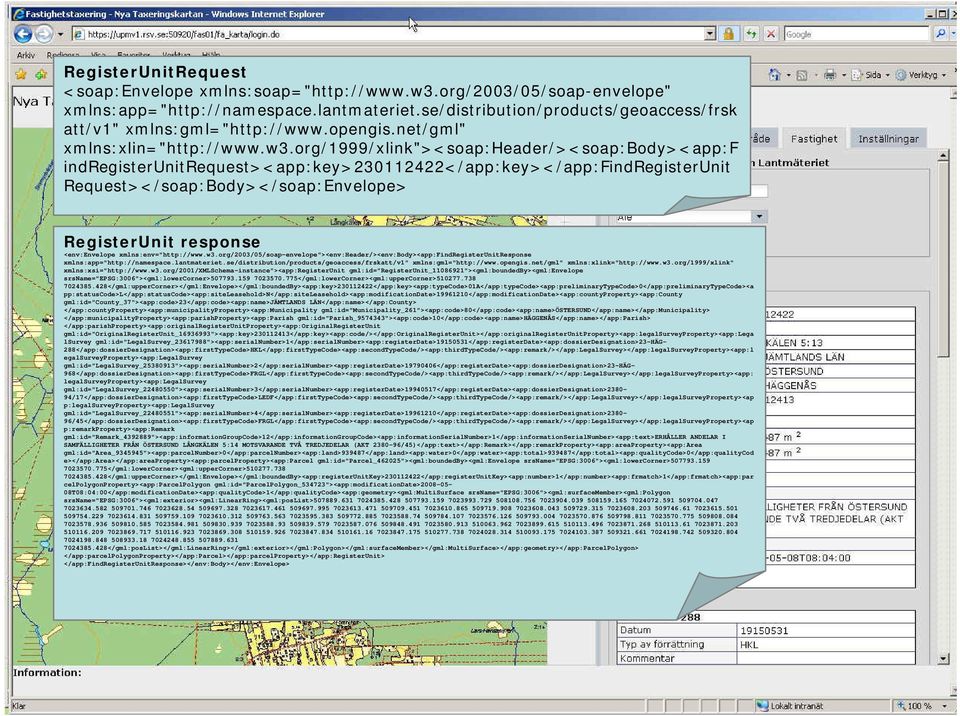
Task: Click the HÄGGENÄS table cell
Action: pos(840,385)
